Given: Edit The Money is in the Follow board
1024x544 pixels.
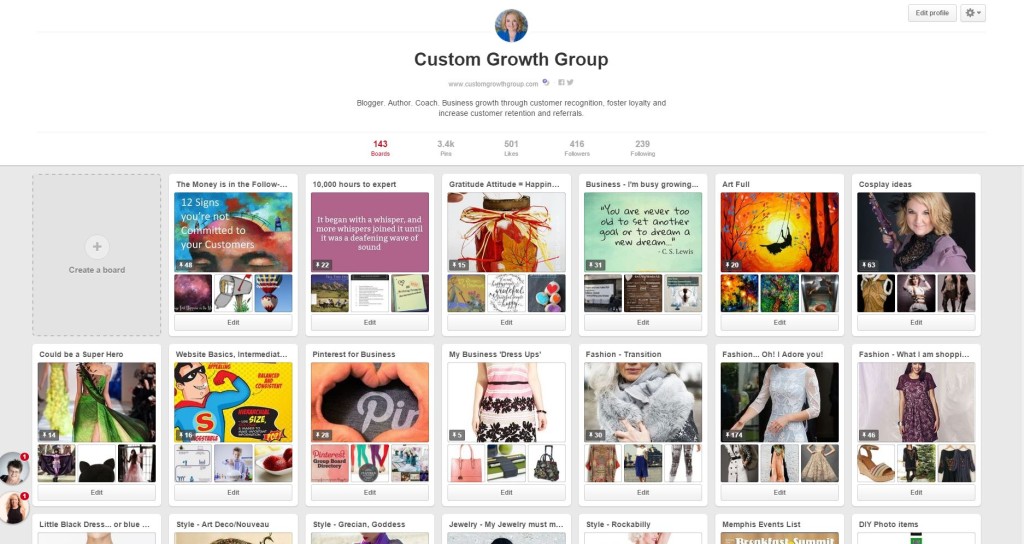Looking at the screenshot, I should click(233, 323).
